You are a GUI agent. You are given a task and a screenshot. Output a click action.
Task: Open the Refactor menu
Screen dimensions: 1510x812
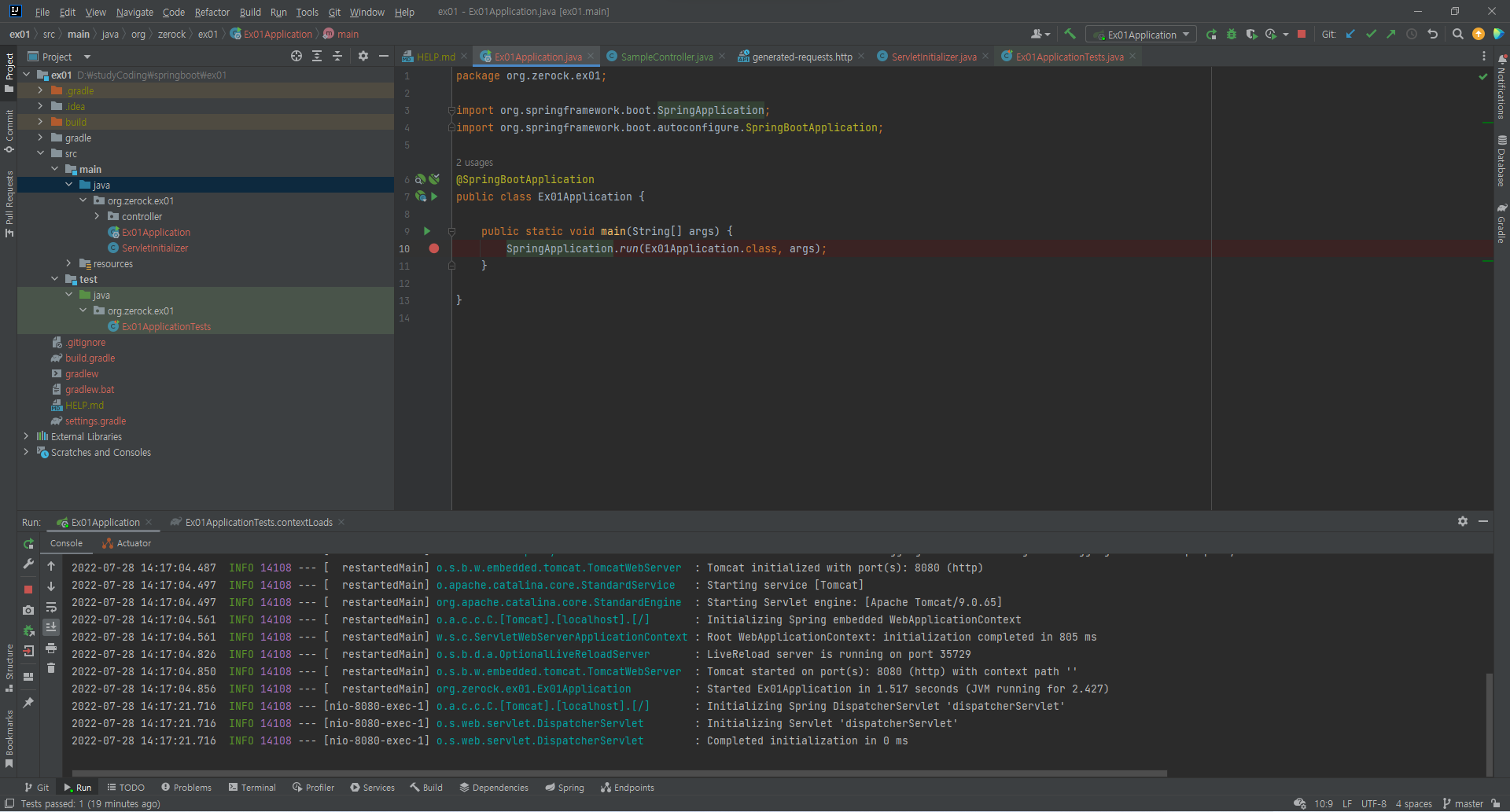point(212,12)
